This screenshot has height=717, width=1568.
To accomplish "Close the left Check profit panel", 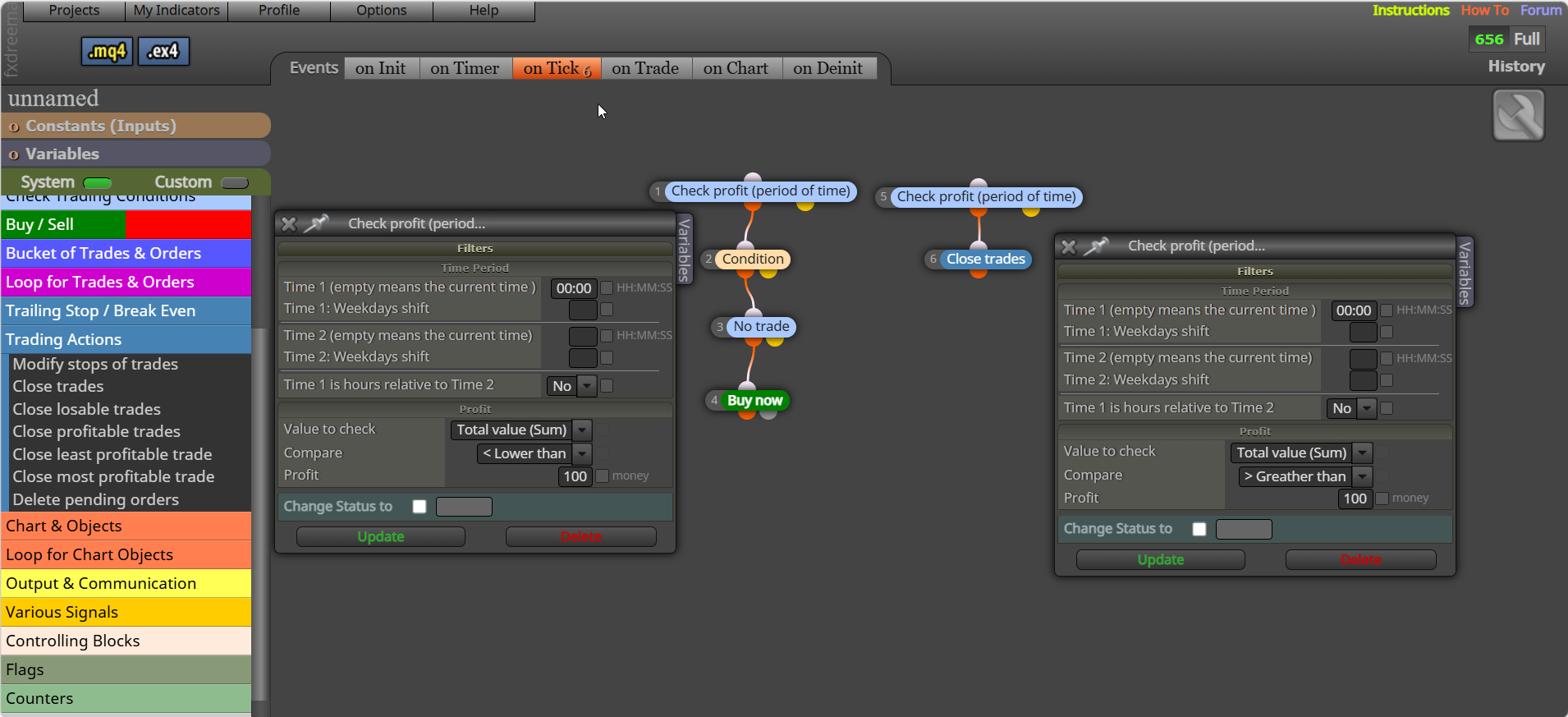I will [289, 223].
